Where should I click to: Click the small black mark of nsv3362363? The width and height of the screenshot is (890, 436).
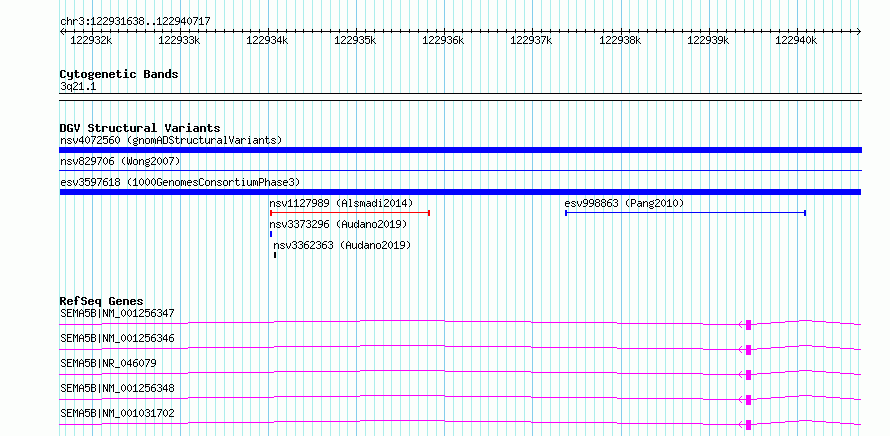click(x=275, y=255)
